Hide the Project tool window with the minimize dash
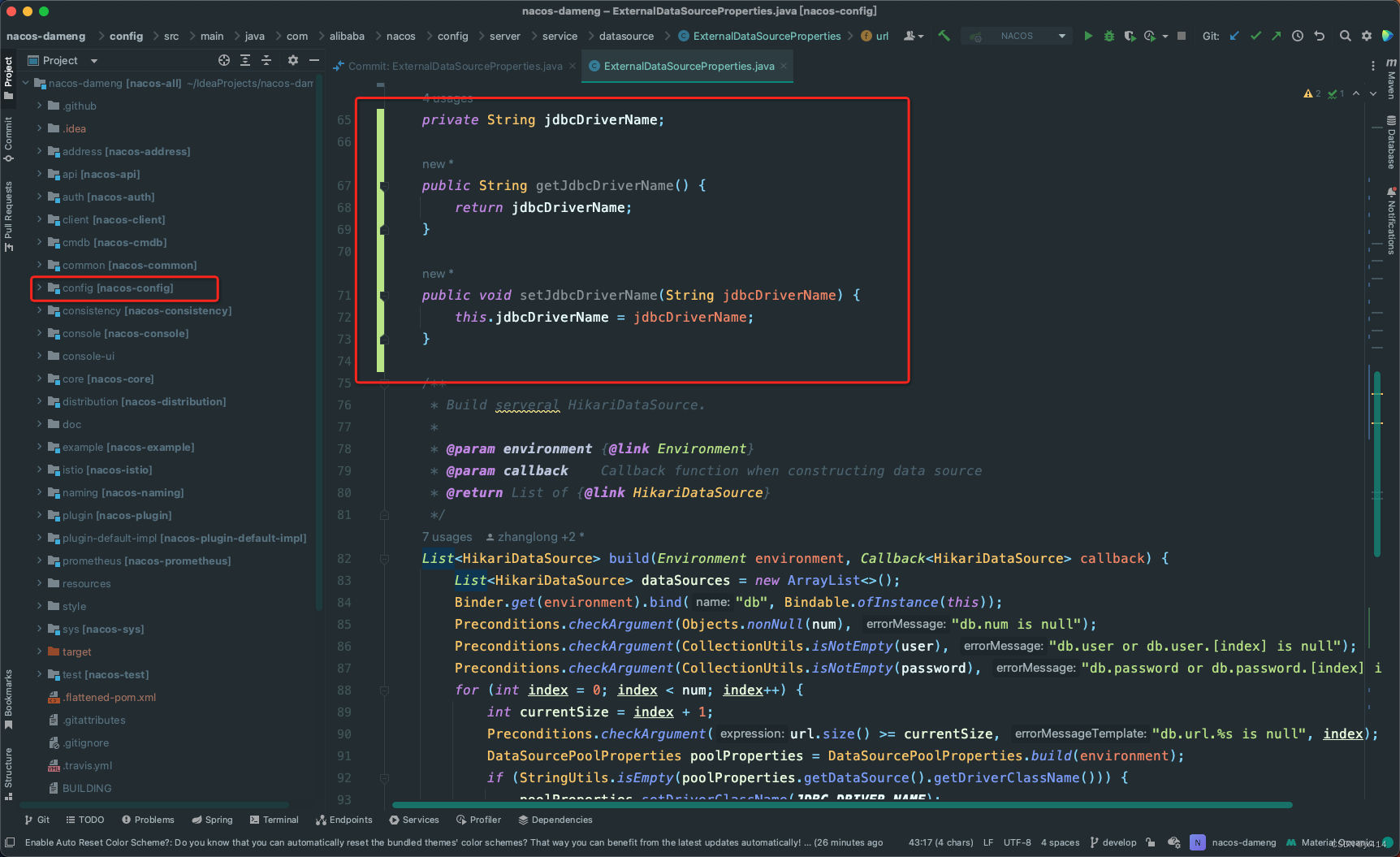Screen dimensions: 1400x857 315,59
